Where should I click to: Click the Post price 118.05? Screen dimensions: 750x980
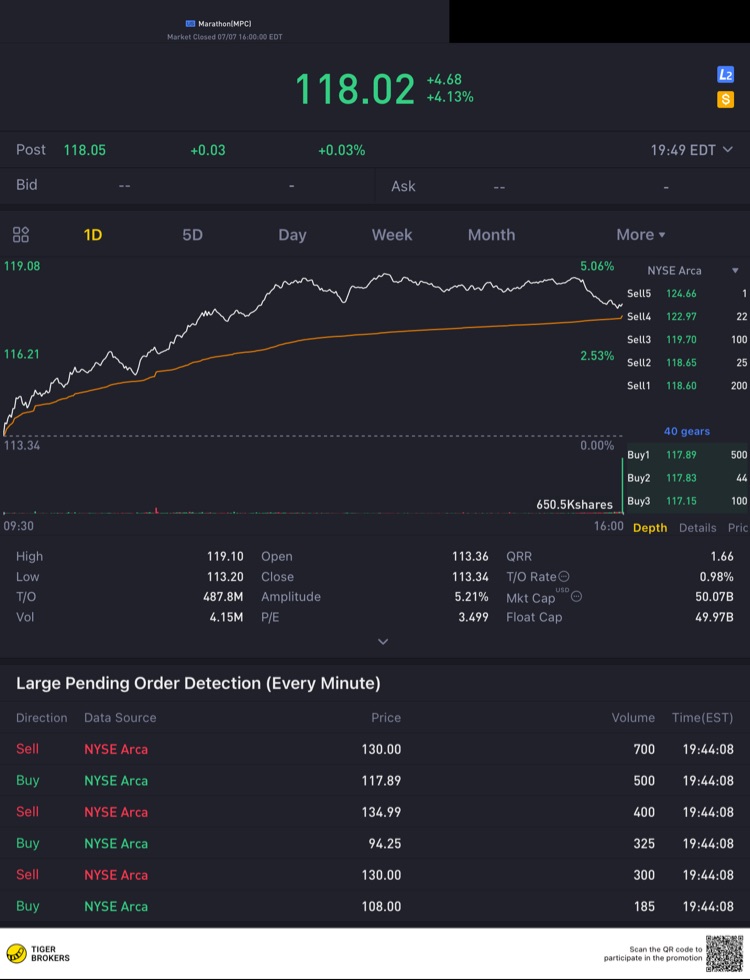[x=84, y=151]
